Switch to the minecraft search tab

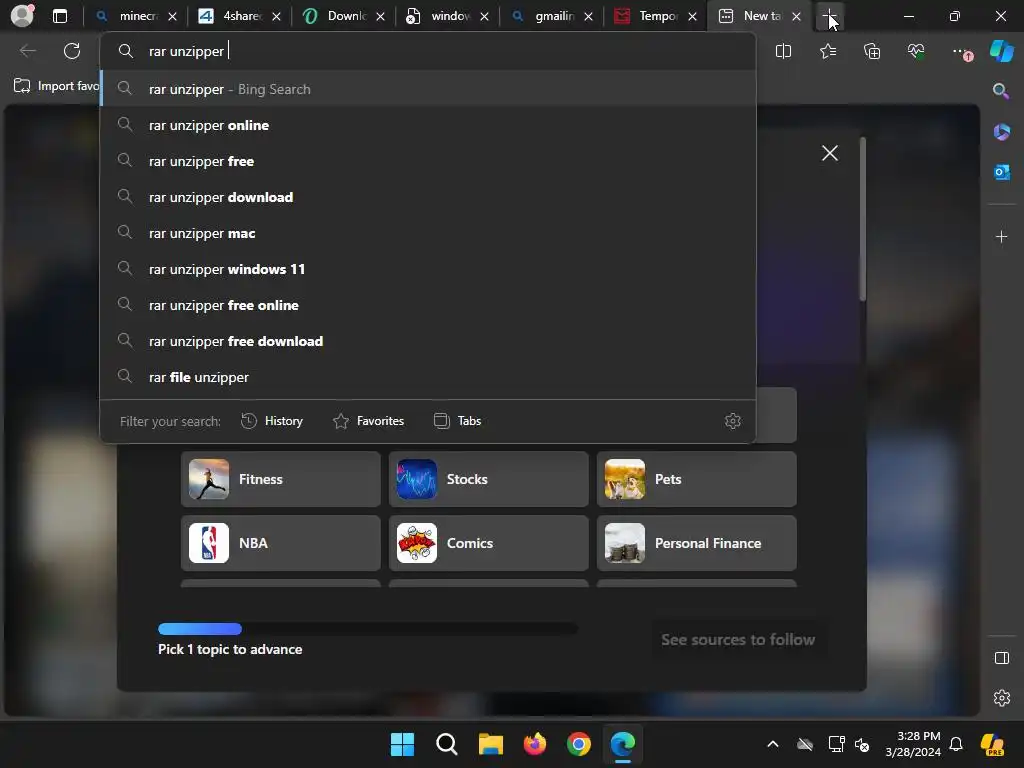point(134,16)
